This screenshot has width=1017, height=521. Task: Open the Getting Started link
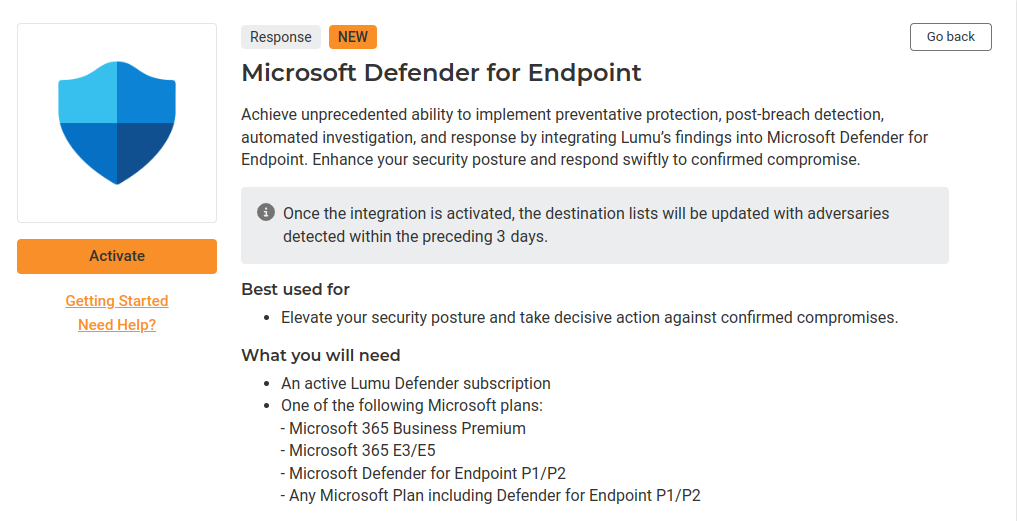(x=117, y=301)
